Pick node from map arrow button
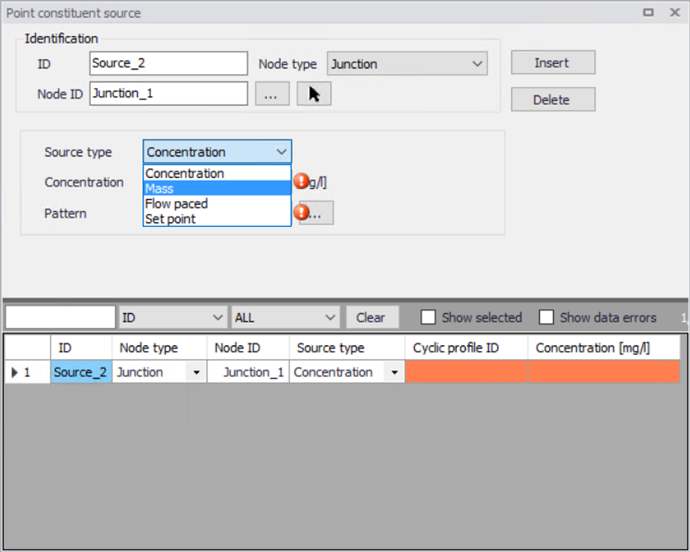 [x=314, y=93]
